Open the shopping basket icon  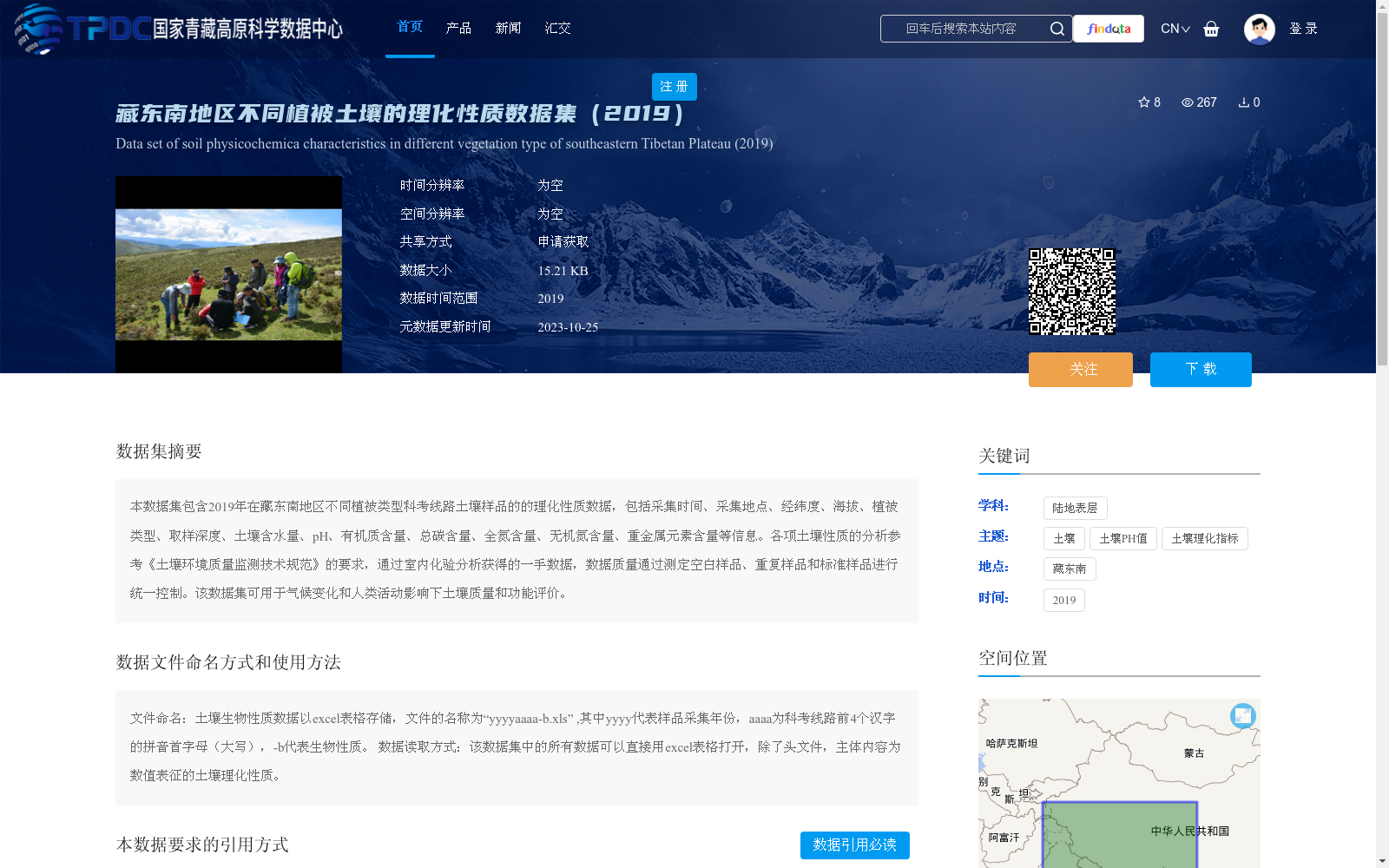tap(1211, 29)
